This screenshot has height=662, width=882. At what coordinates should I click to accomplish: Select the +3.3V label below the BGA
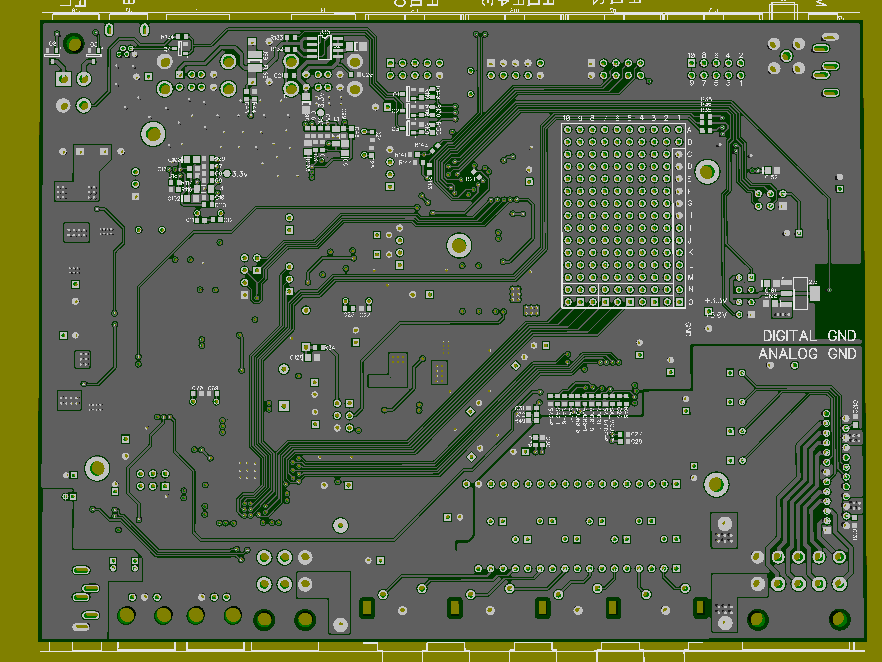tap(714, 300)
